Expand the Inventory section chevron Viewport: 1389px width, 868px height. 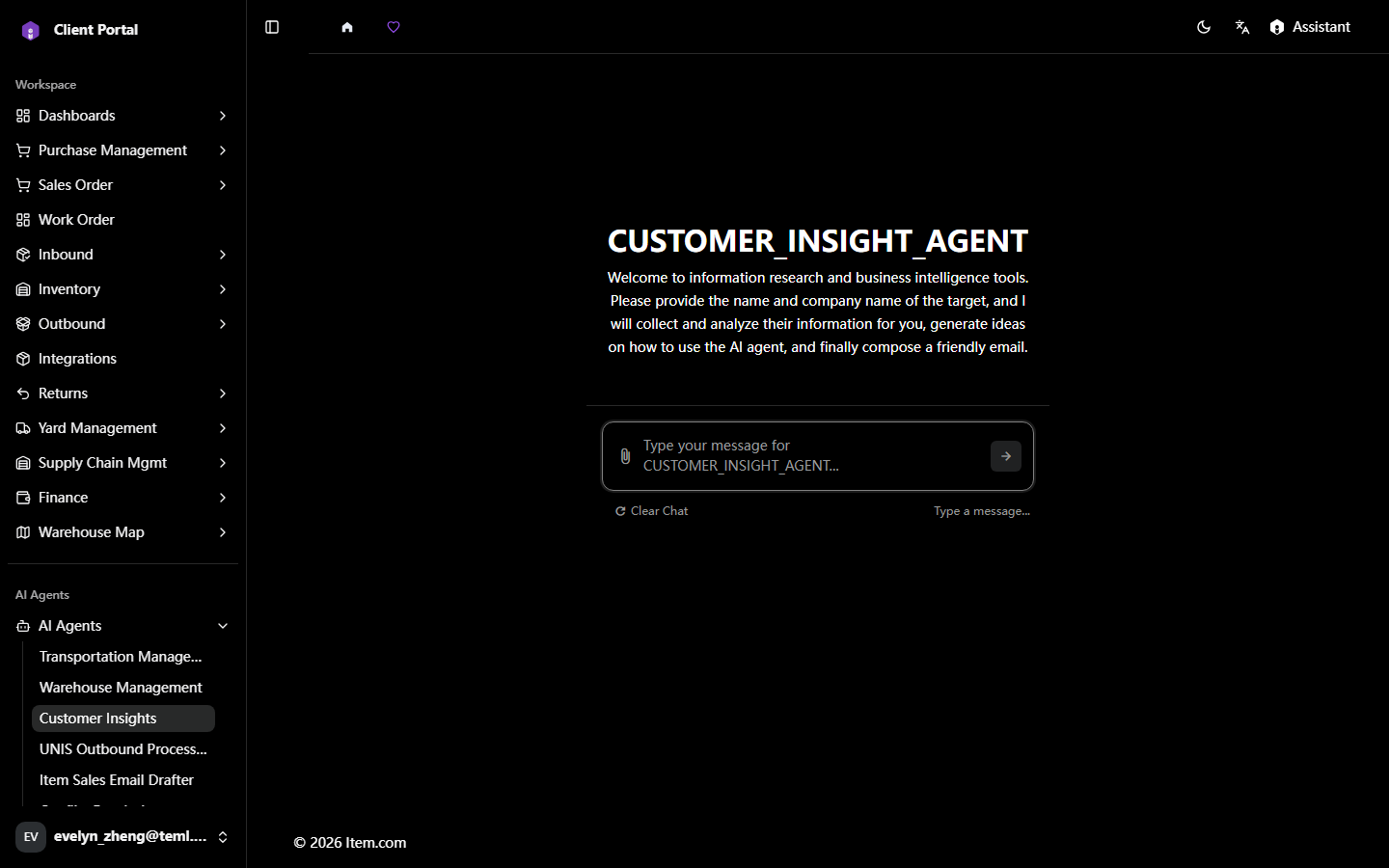tap(223, 289)
